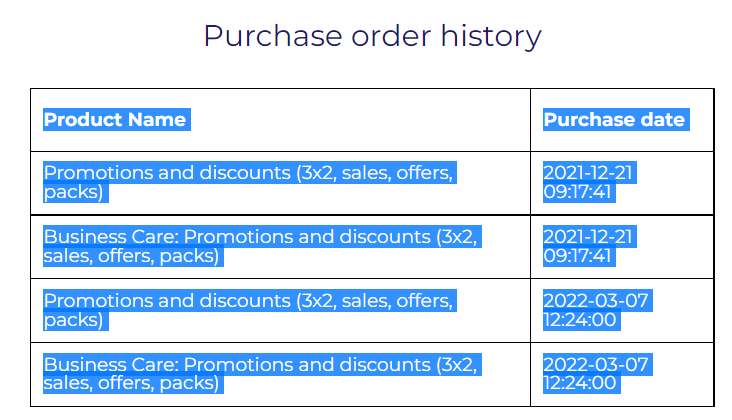732x420 pixels.
Task: Click "sales, offers, packs)" line in second data row
Action: point(131,255)
